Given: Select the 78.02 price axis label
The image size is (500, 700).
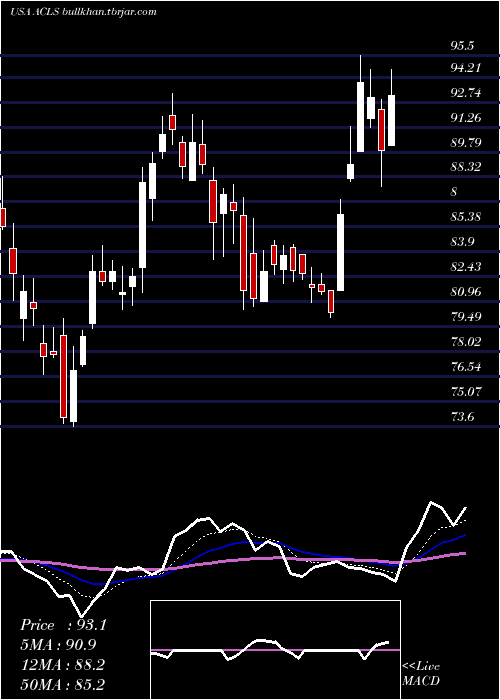Looking at the screenshot, I should click(x=466, y=342).
